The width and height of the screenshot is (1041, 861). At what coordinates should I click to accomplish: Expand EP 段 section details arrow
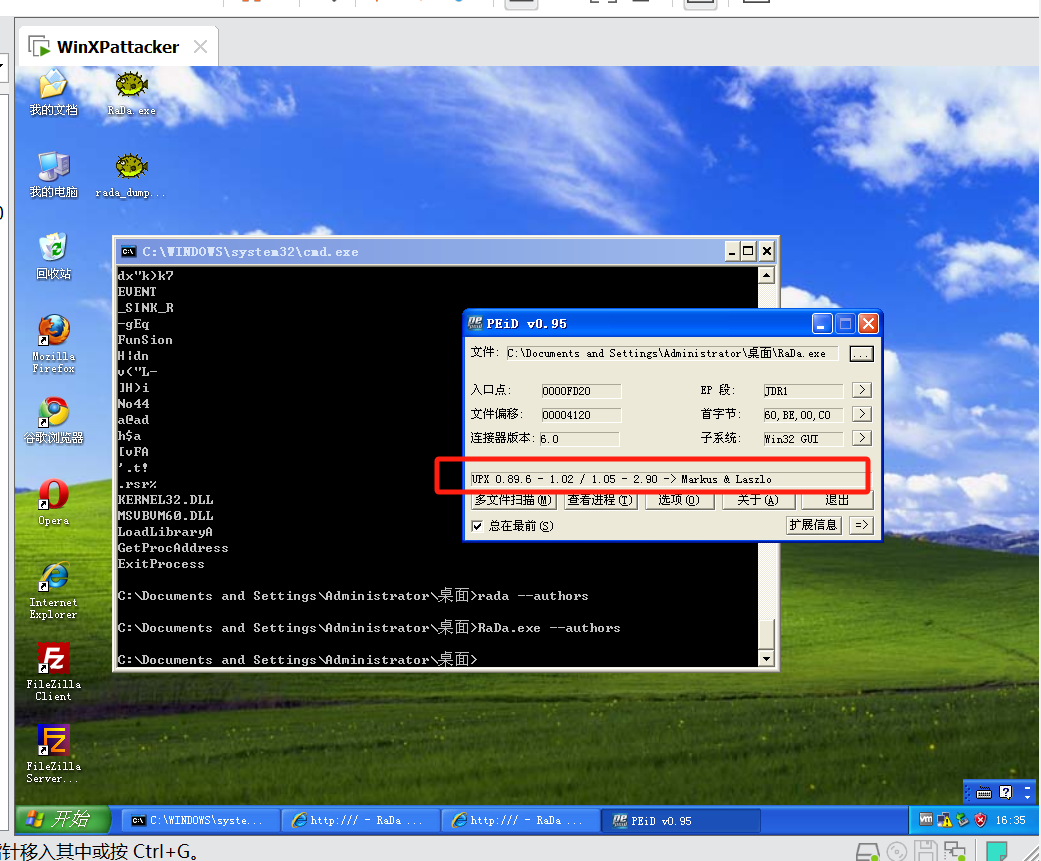[862, 390]
